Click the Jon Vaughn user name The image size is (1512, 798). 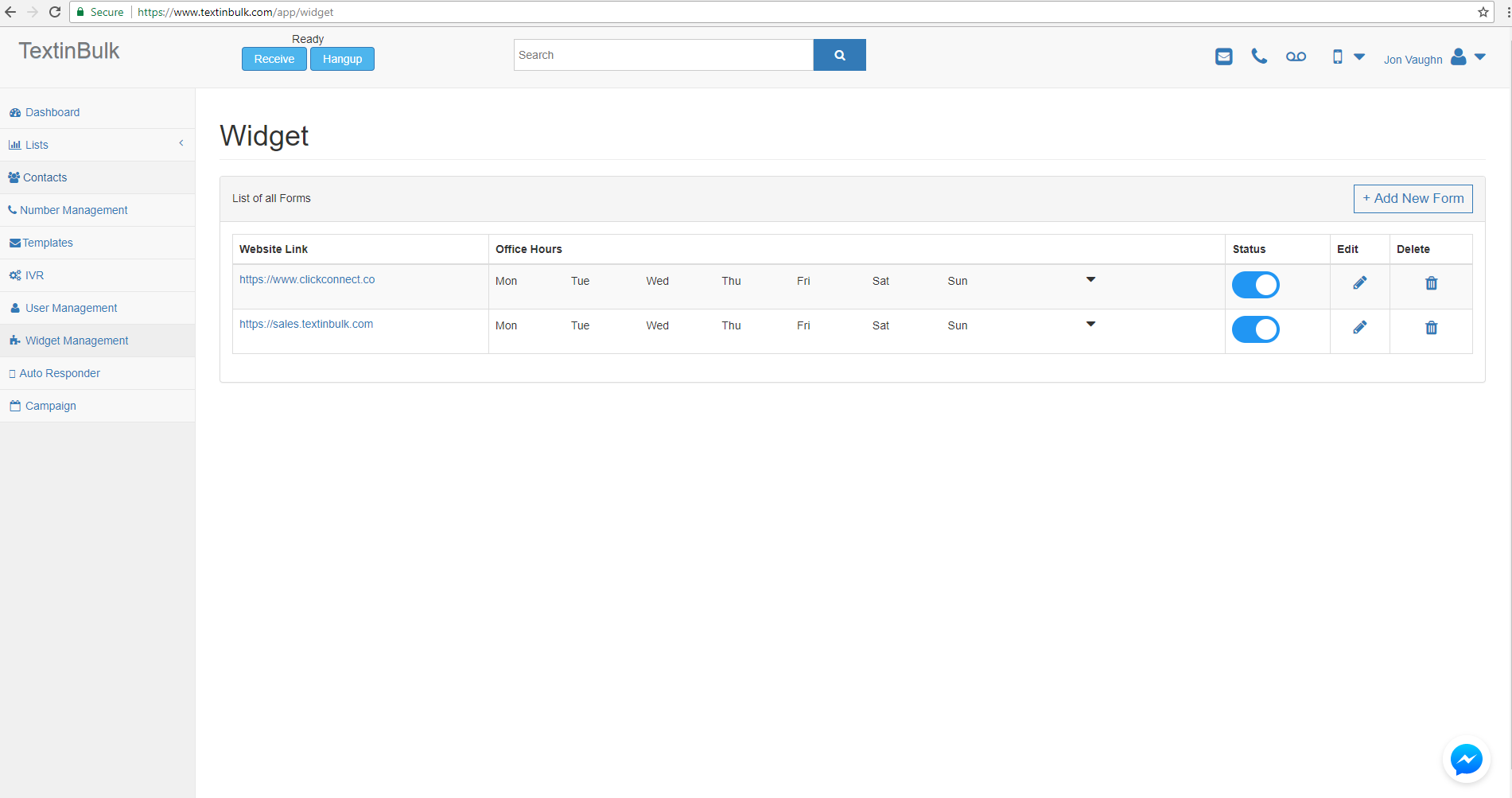pyautogui.click(x=1413, y=60)
